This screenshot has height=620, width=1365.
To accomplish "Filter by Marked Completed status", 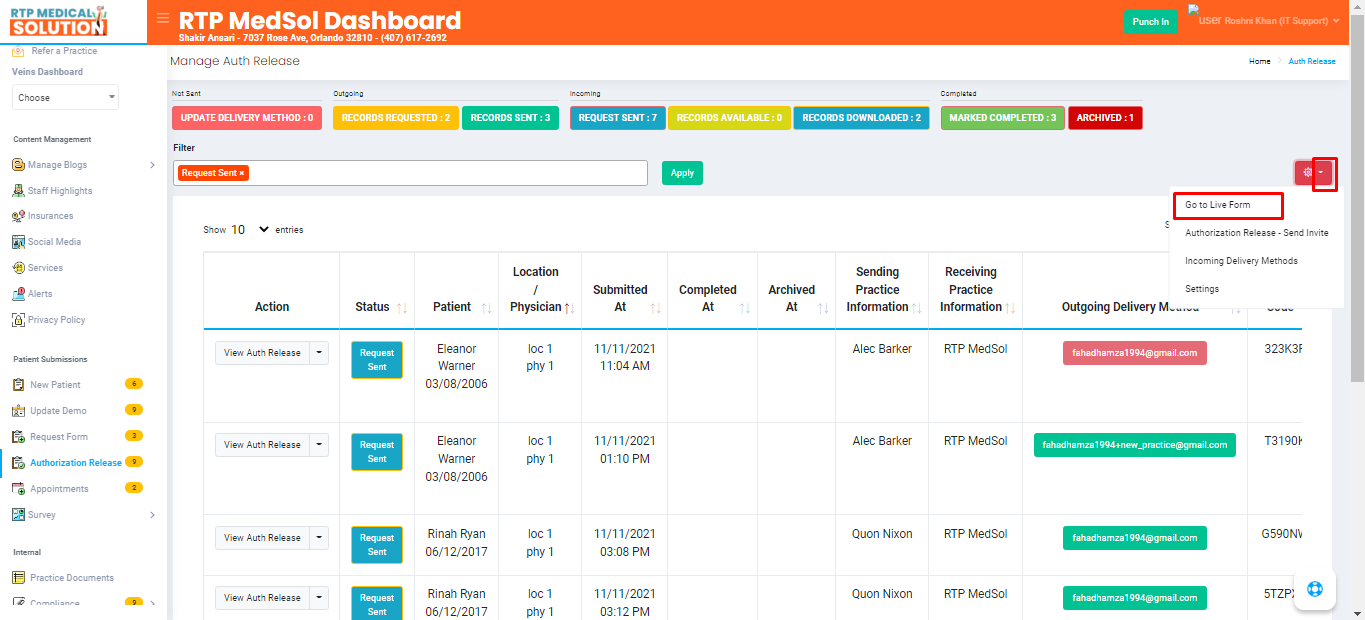I will coord(1002,118).
